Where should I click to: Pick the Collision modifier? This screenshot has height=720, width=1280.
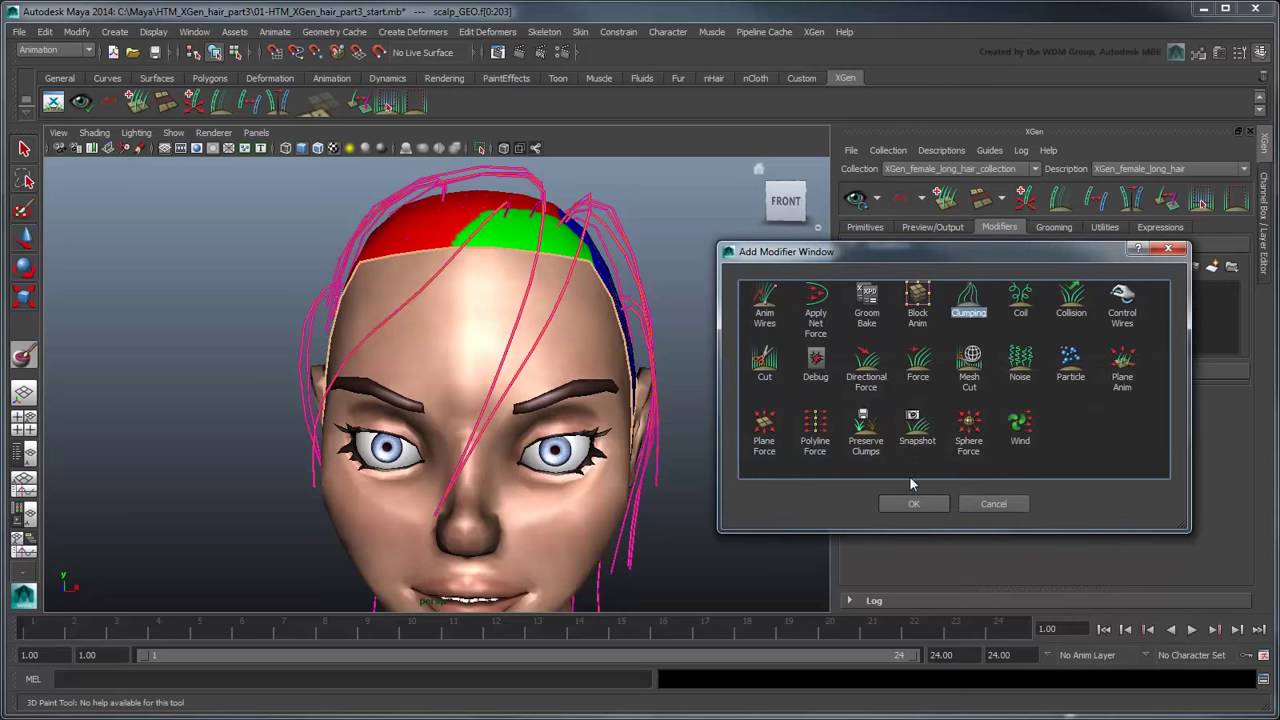(x=1071, y=301)
